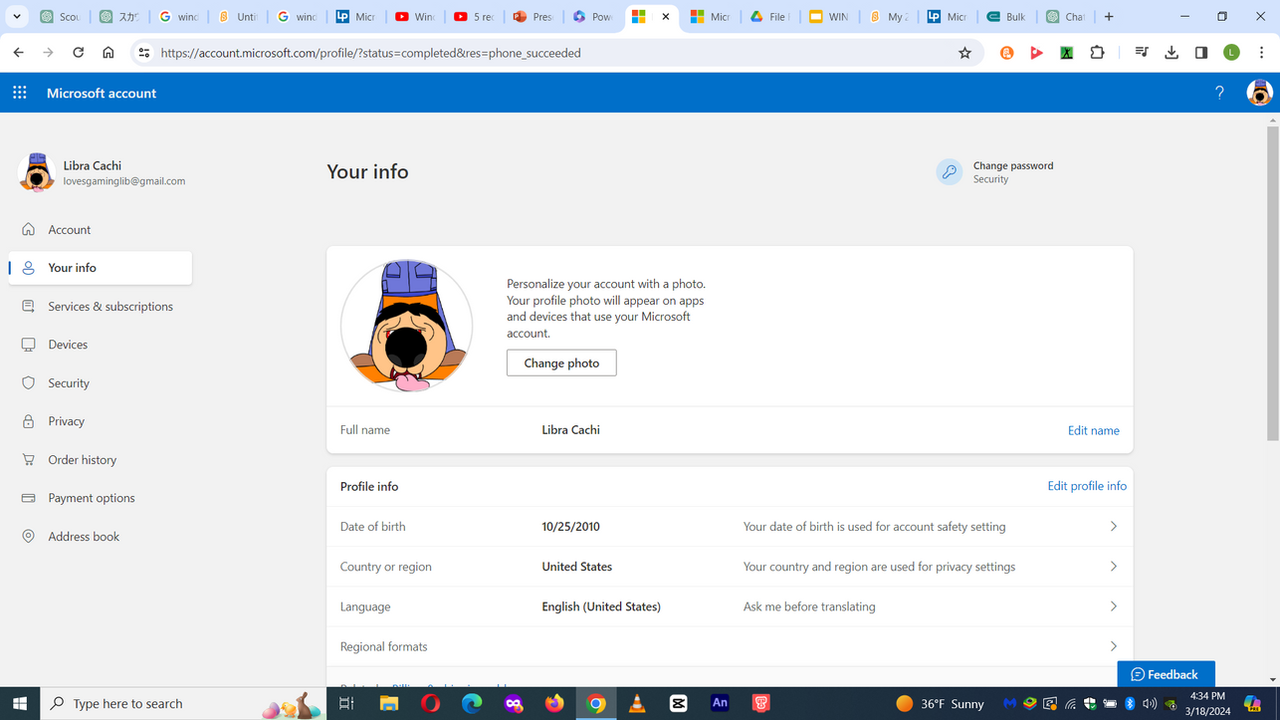Close the current Microsoft account tab

pos(666,17)
